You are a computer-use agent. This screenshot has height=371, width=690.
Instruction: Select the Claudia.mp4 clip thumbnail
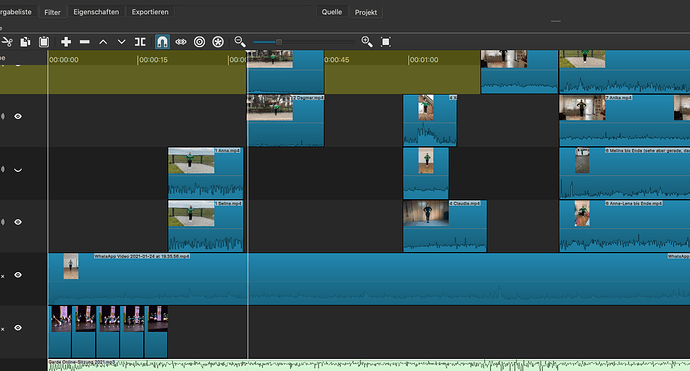[x=426, y=213]
